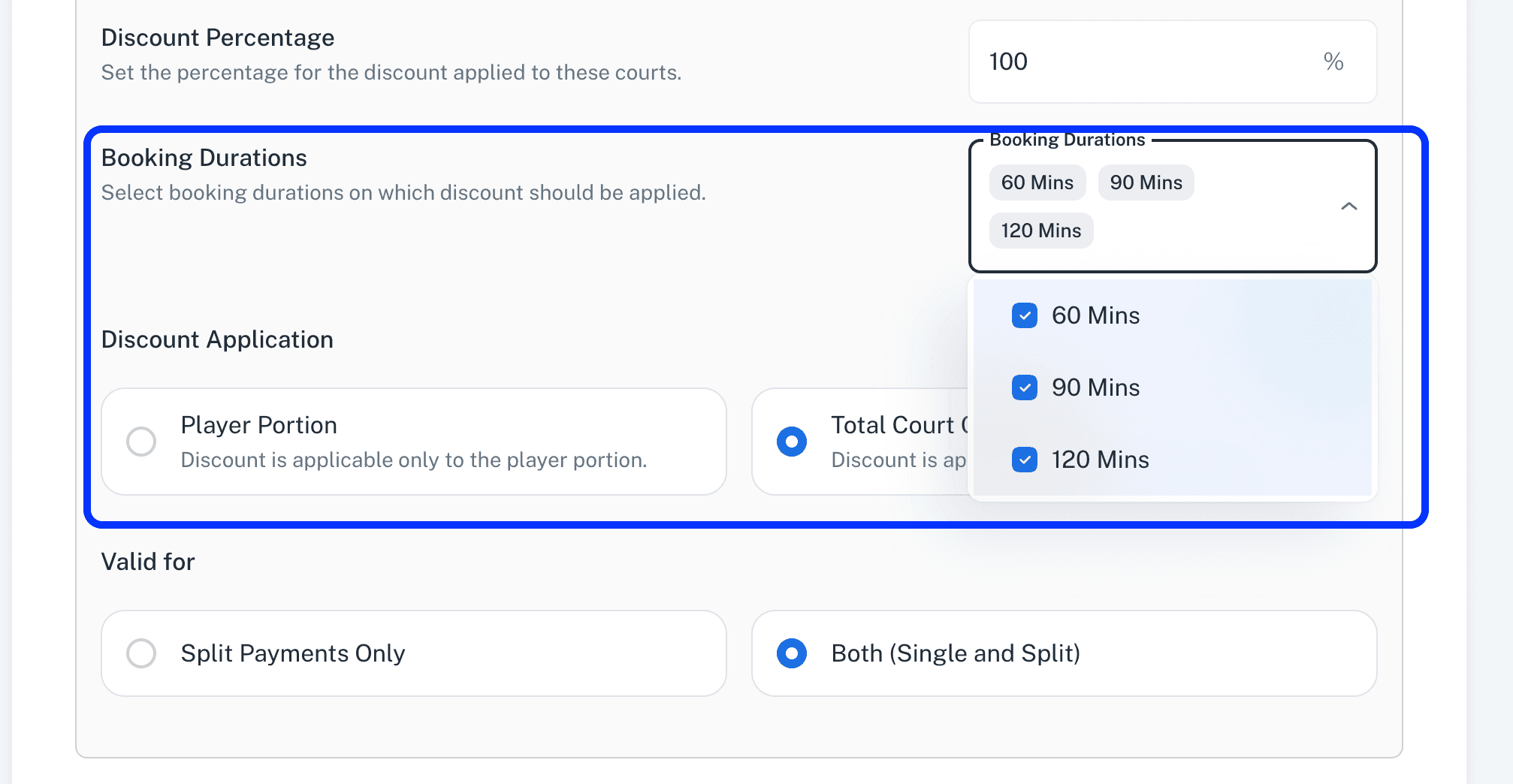Click the 60 Mins selected chip
The width and height of the screenshot is (1513, 784).
tap(1037, 182)
